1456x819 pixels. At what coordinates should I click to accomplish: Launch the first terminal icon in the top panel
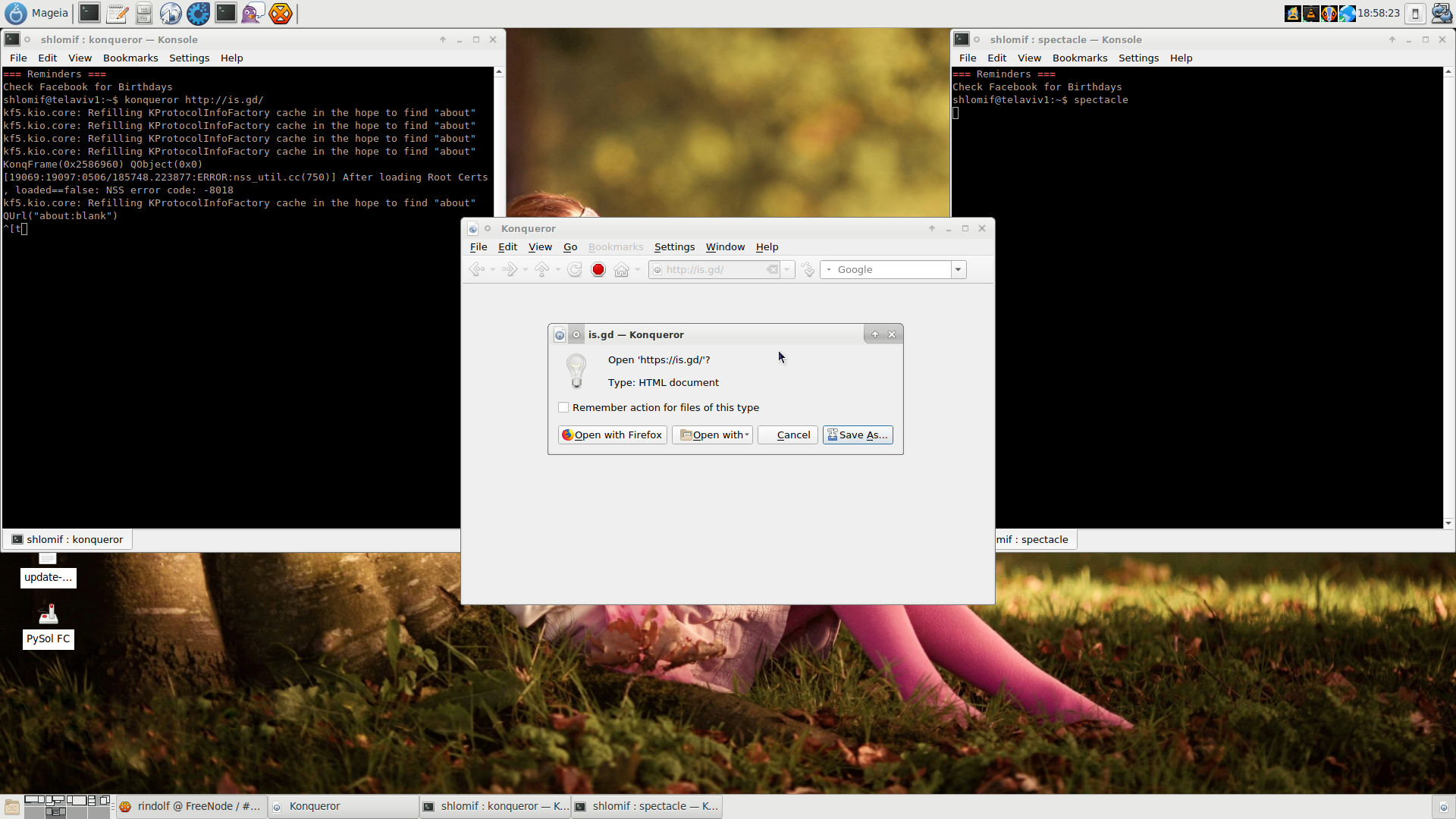click(x=89, y=13)
